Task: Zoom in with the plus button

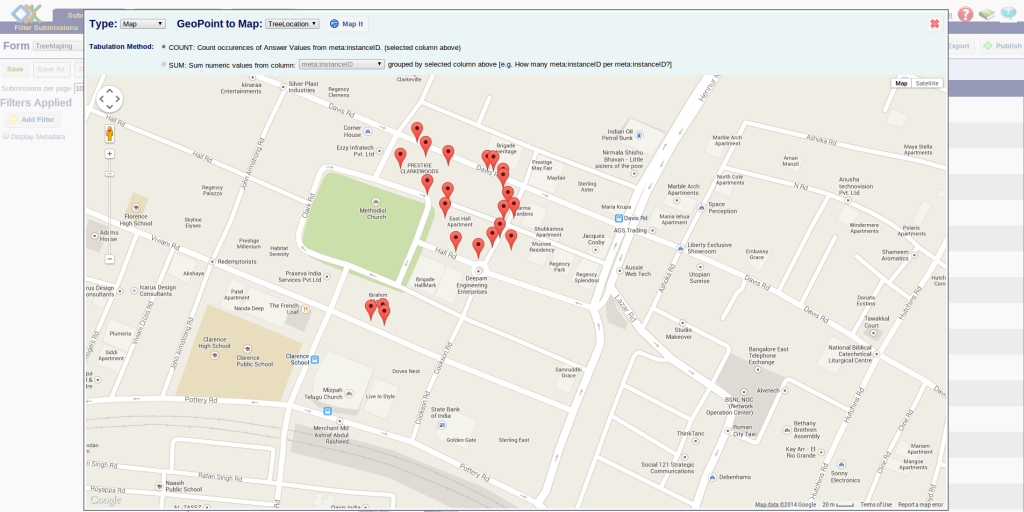Action: [110, 153]
